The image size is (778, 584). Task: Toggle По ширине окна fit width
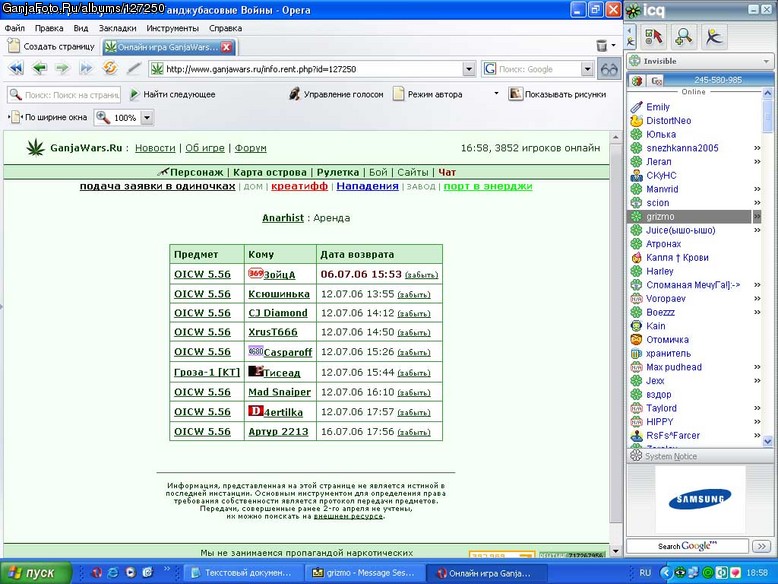click(x=49, y=117)
